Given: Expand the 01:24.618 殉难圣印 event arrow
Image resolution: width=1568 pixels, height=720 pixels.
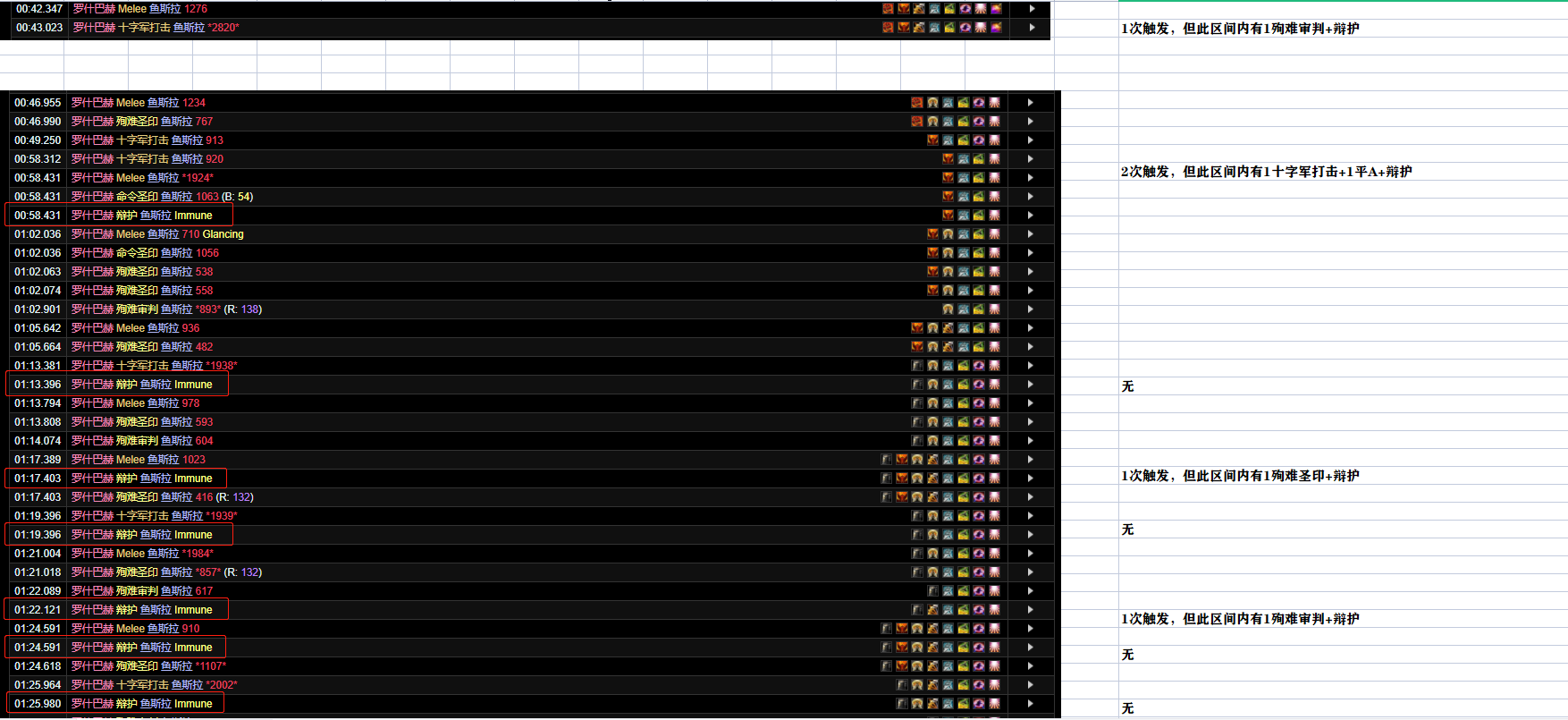Looking at the screenshot, I should (1030, 666).
